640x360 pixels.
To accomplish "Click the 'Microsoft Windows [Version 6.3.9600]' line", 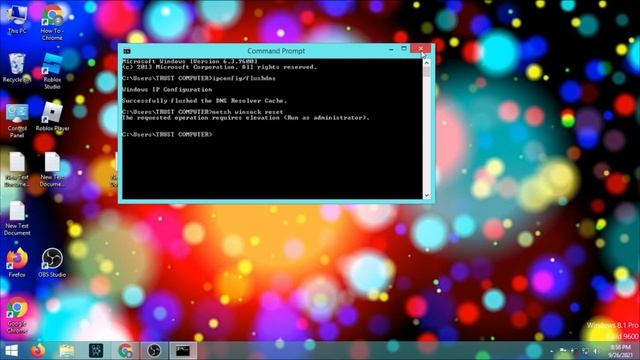I will point(190,61).
